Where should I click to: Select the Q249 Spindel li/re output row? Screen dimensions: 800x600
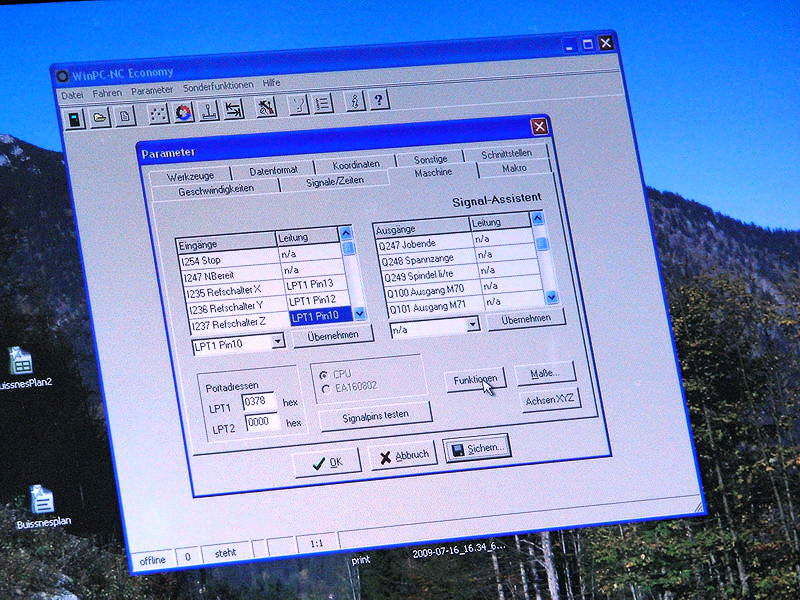pos(459,272)
